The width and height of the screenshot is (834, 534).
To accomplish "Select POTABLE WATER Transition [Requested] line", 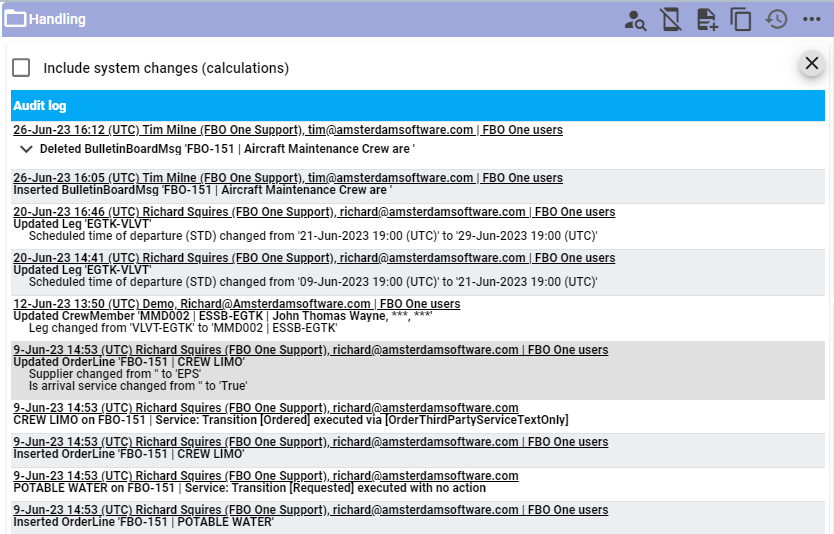I will click(249, 488).
